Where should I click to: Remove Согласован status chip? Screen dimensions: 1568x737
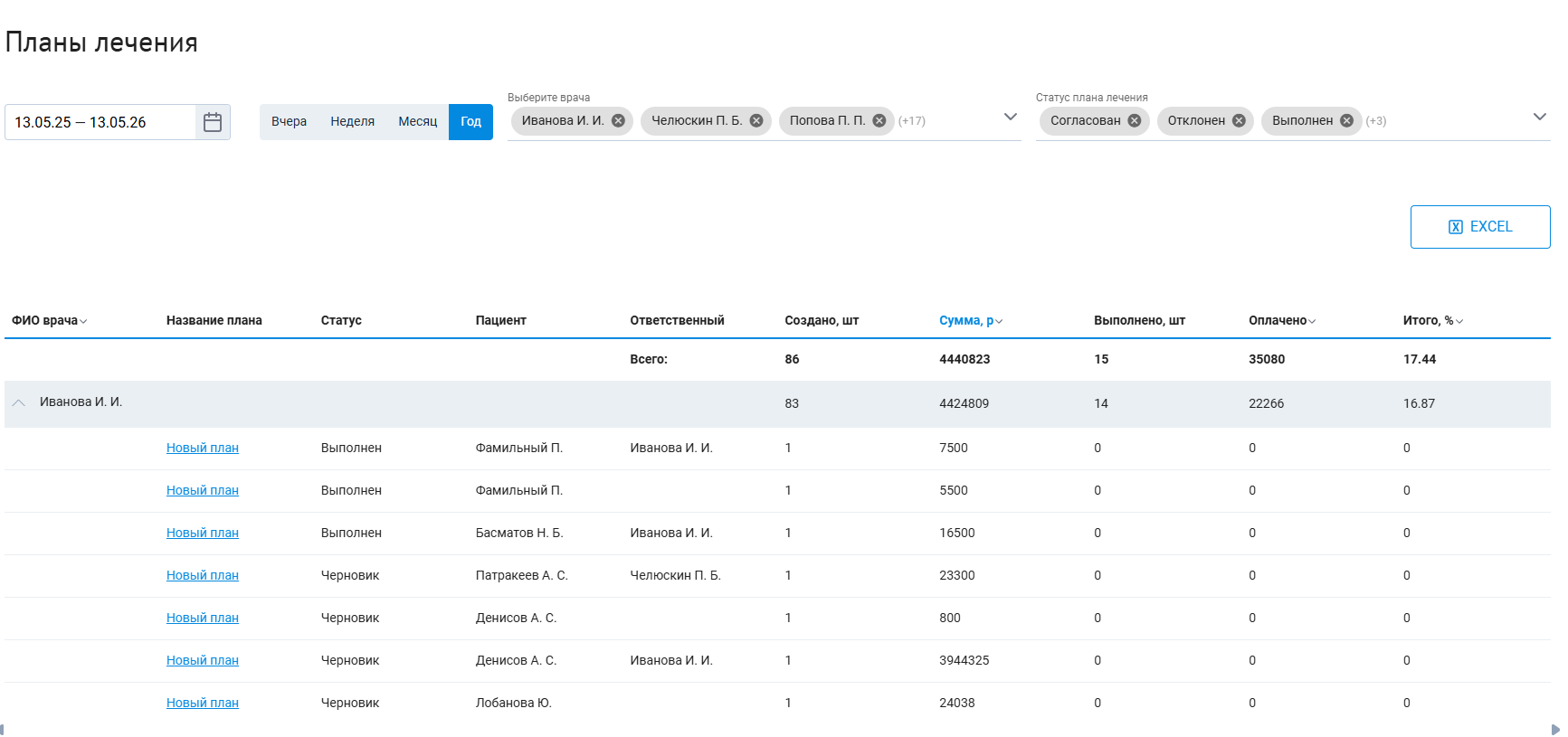(x=1134, y=120)
